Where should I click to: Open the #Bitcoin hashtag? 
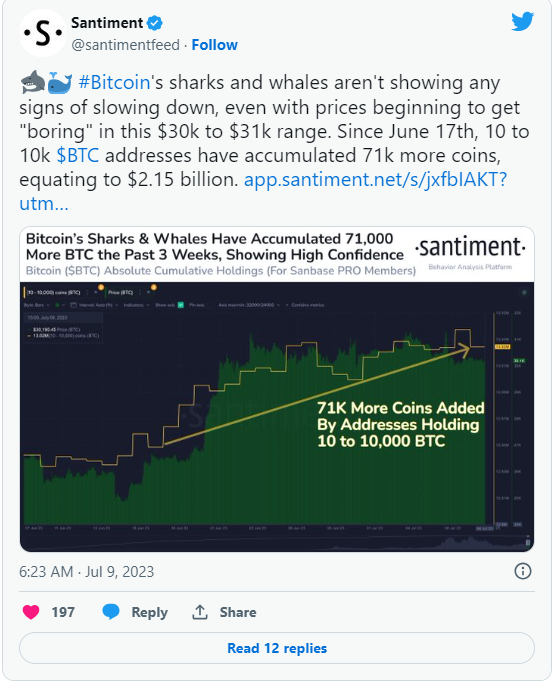pyautogui.click(x=114, y=82)
